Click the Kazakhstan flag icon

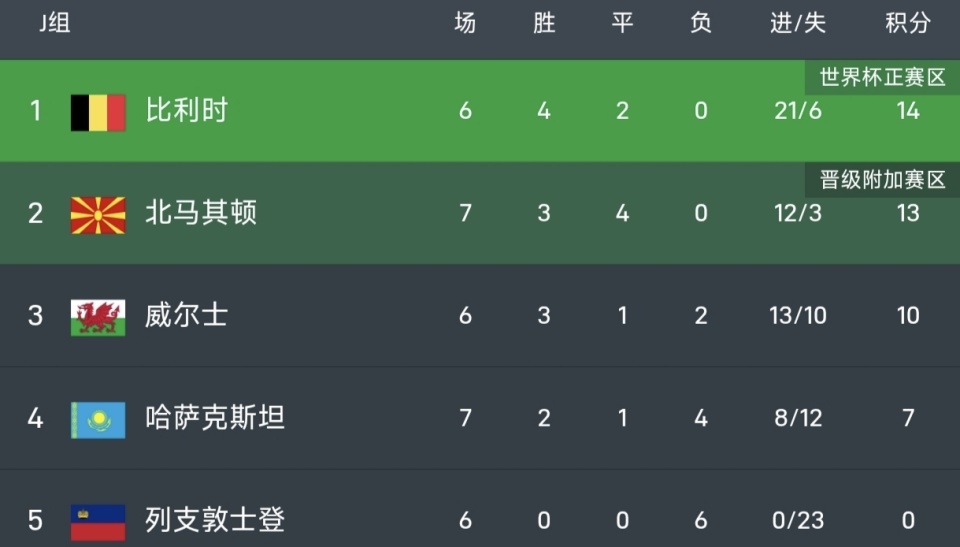pos(97,419)
